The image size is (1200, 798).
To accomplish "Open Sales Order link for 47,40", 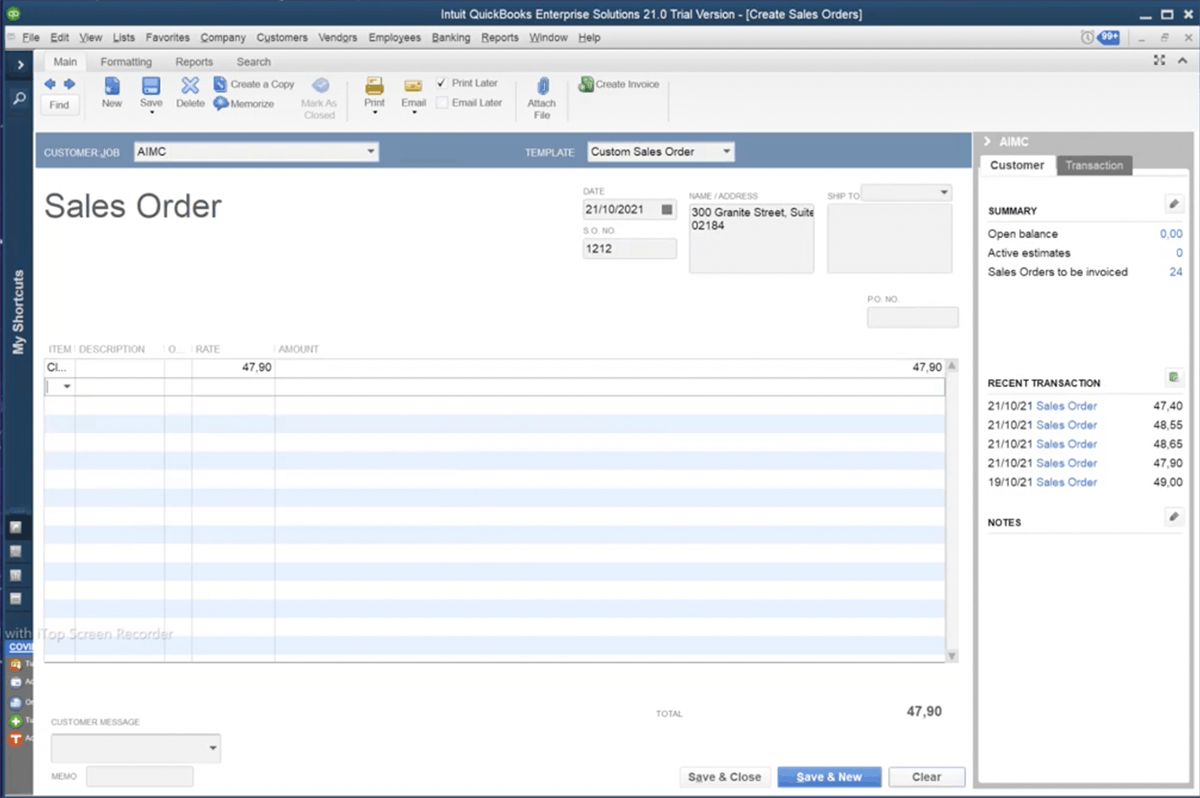I will (x=1066, y=406).
